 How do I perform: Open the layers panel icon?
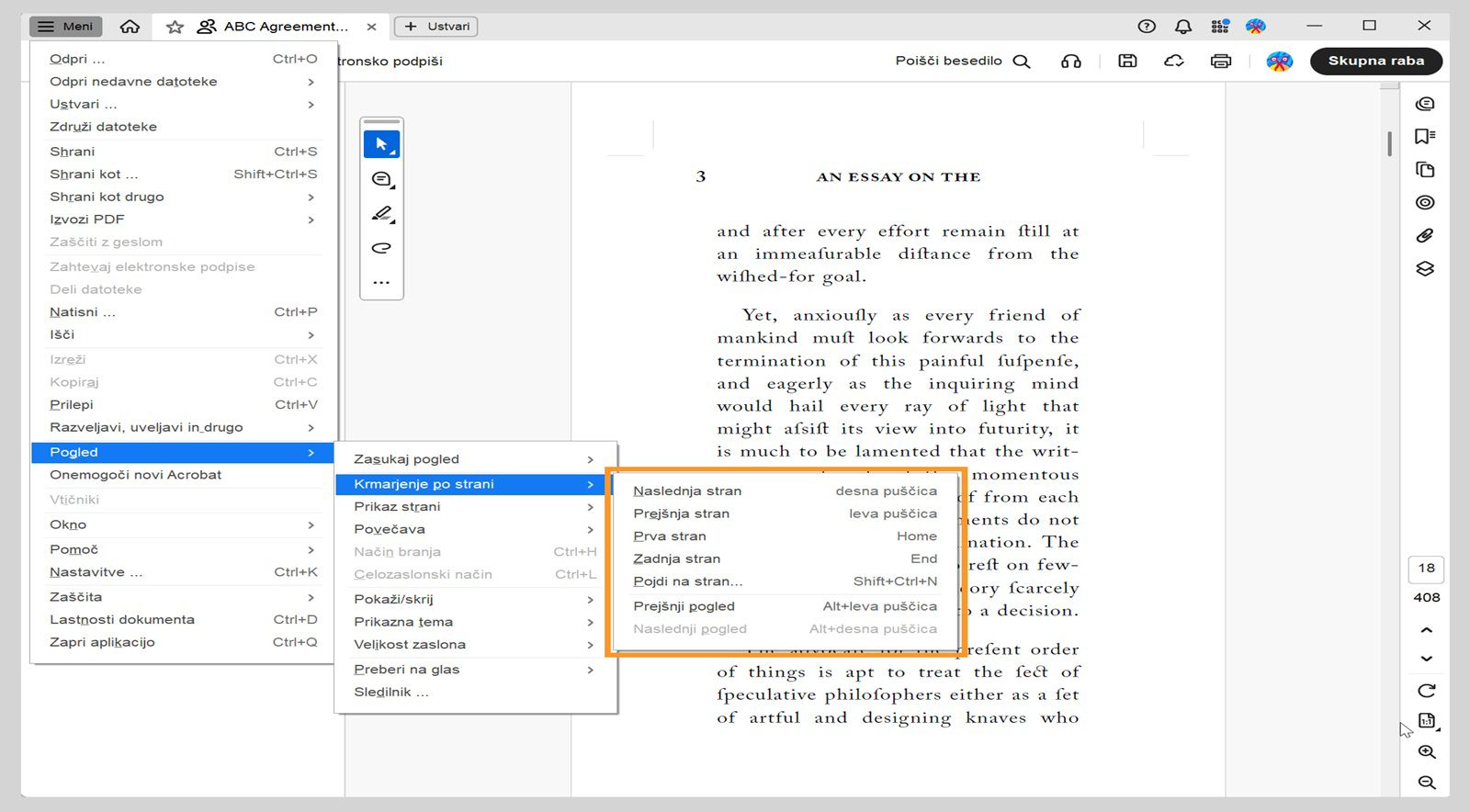point(1425,269)
